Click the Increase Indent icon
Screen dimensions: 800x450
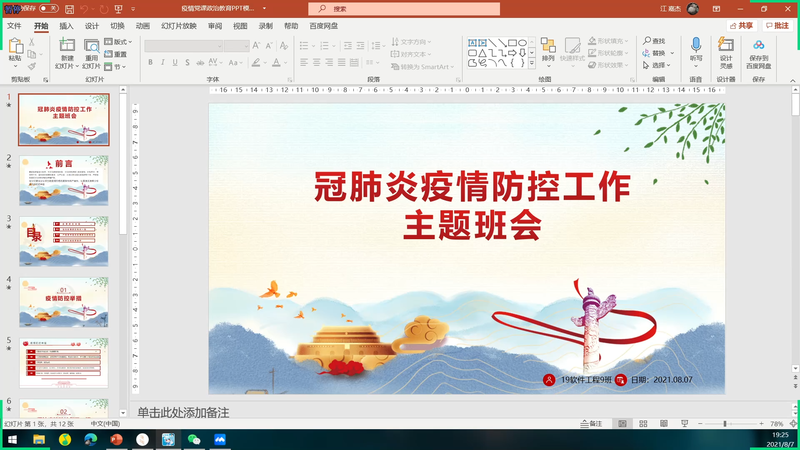[360, 46]
